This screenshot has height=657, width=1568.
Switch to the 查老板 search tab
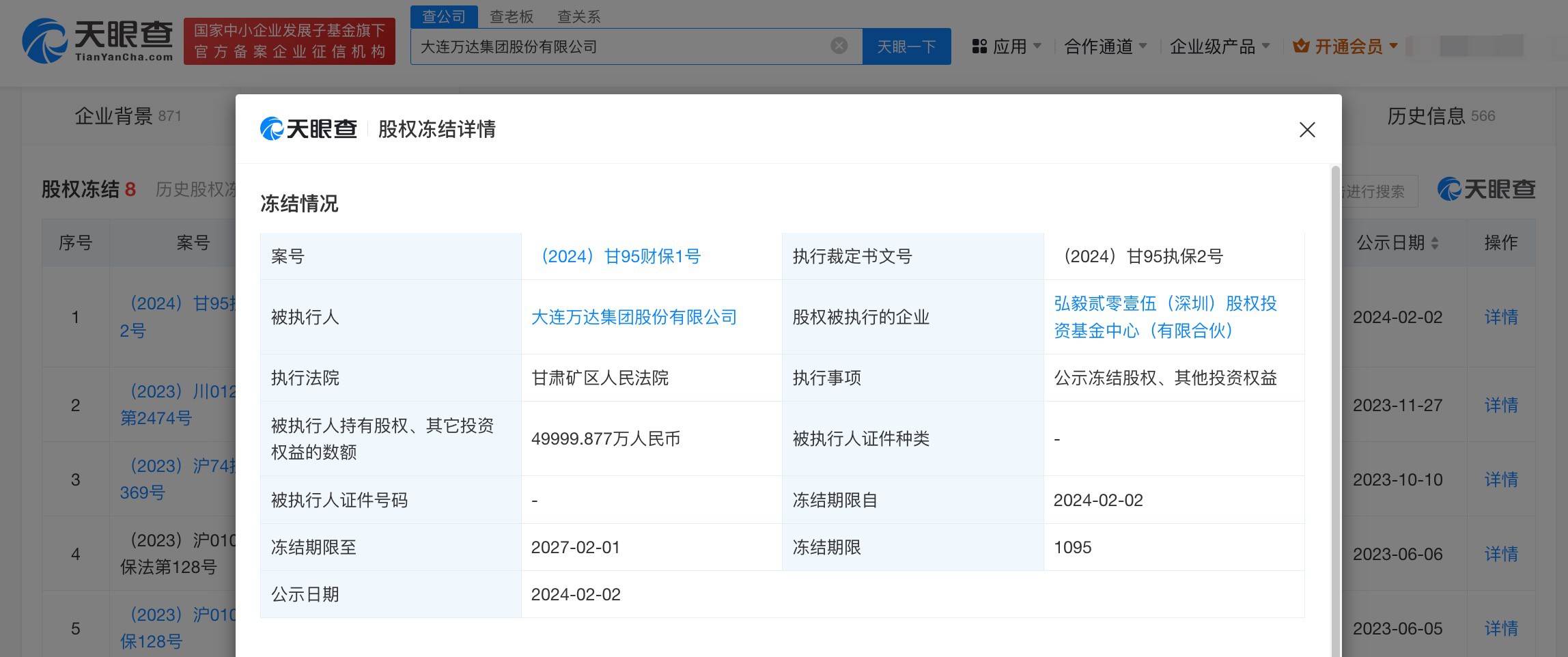pos(512,16)
